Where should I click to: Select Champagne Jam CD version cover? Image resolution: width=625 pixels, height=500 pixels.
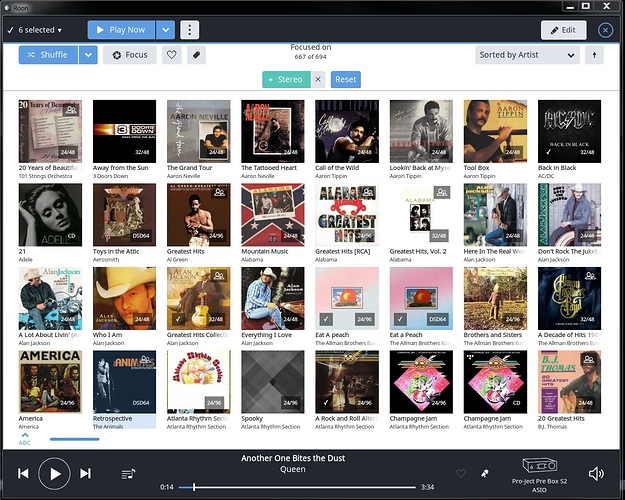pos(495,382)
